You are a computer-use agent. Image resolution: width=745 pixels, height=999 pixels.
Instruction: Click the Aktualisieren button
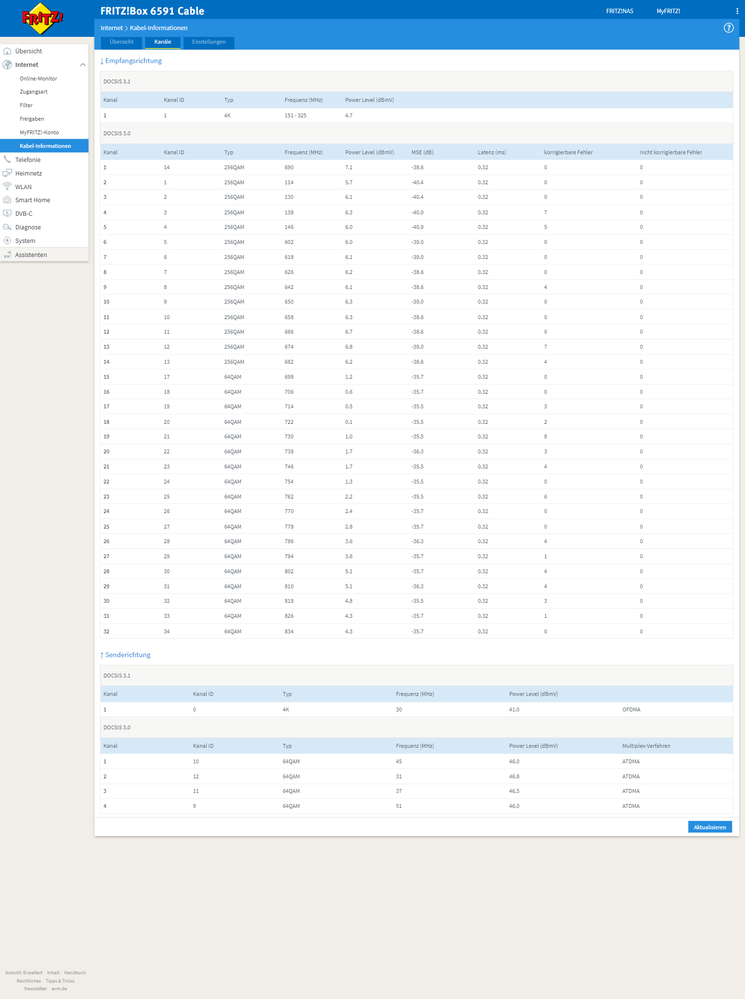click(710, 827)
